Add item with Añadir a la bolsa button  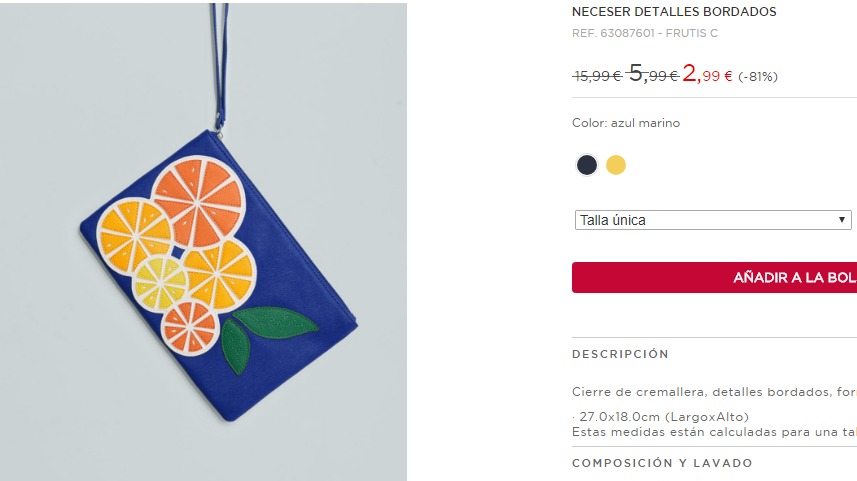[x=714, y=278]
